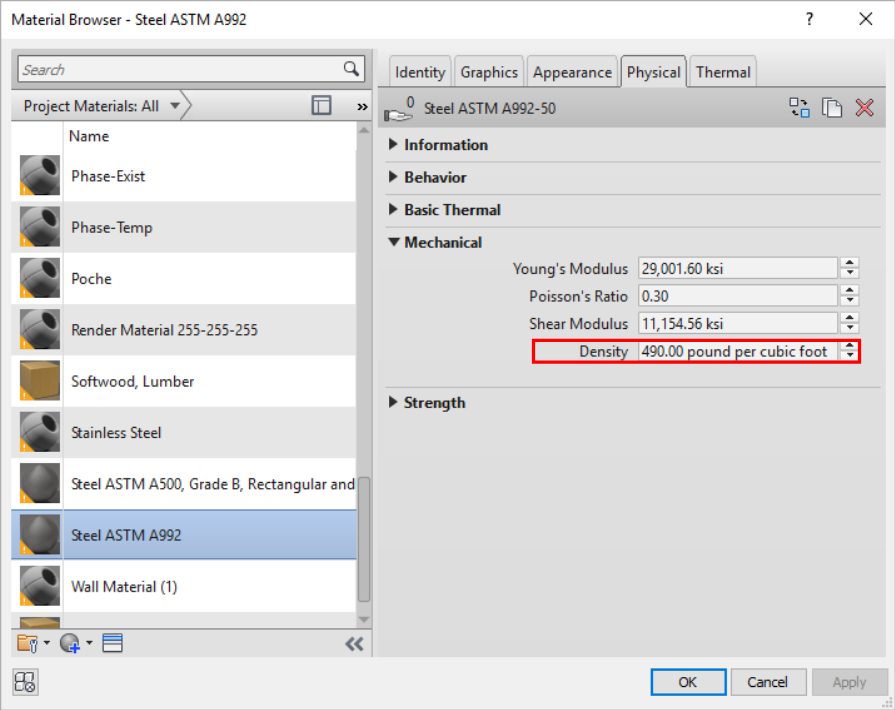Click the Young's Modulus value field
Viewport: 895px width, 710px height.
pos(737,268)
